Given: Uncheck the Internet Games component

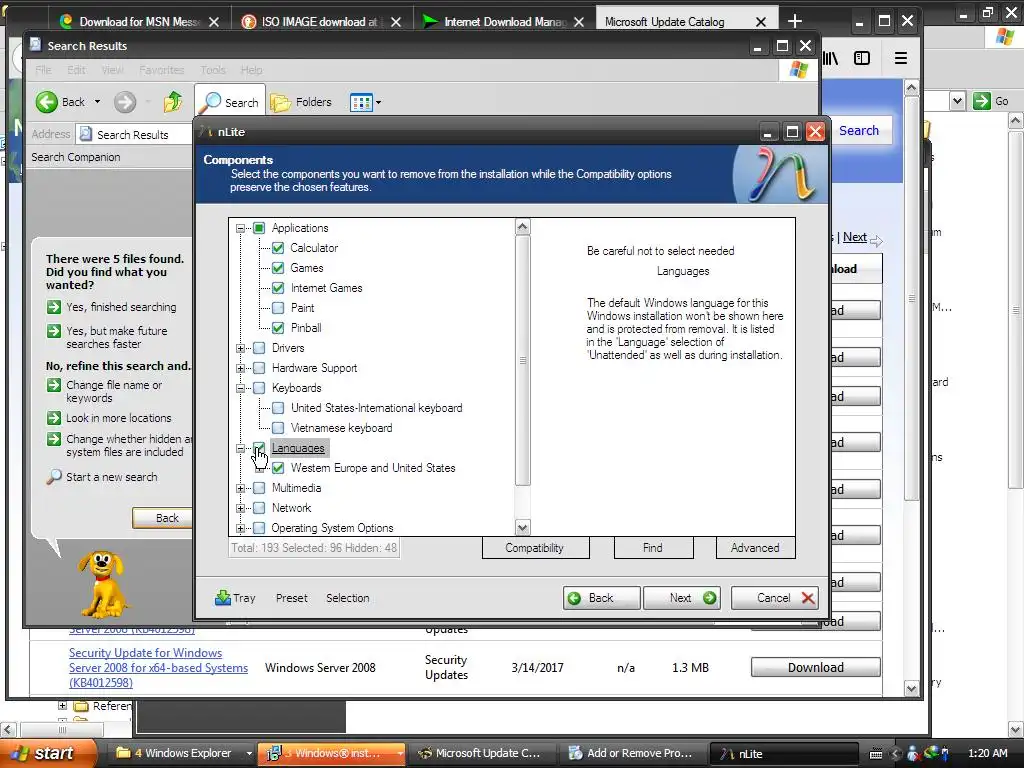Looking at the screenshot, I should pos(278,288).
